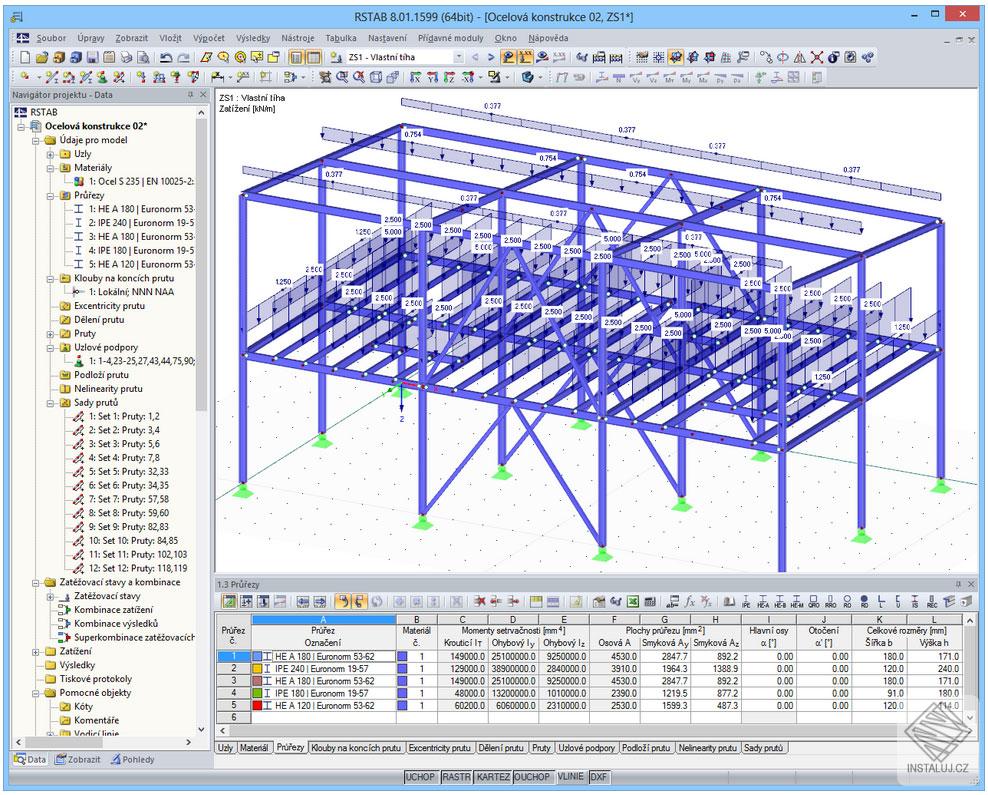Show view in Y direction

(x=432, y=77)
